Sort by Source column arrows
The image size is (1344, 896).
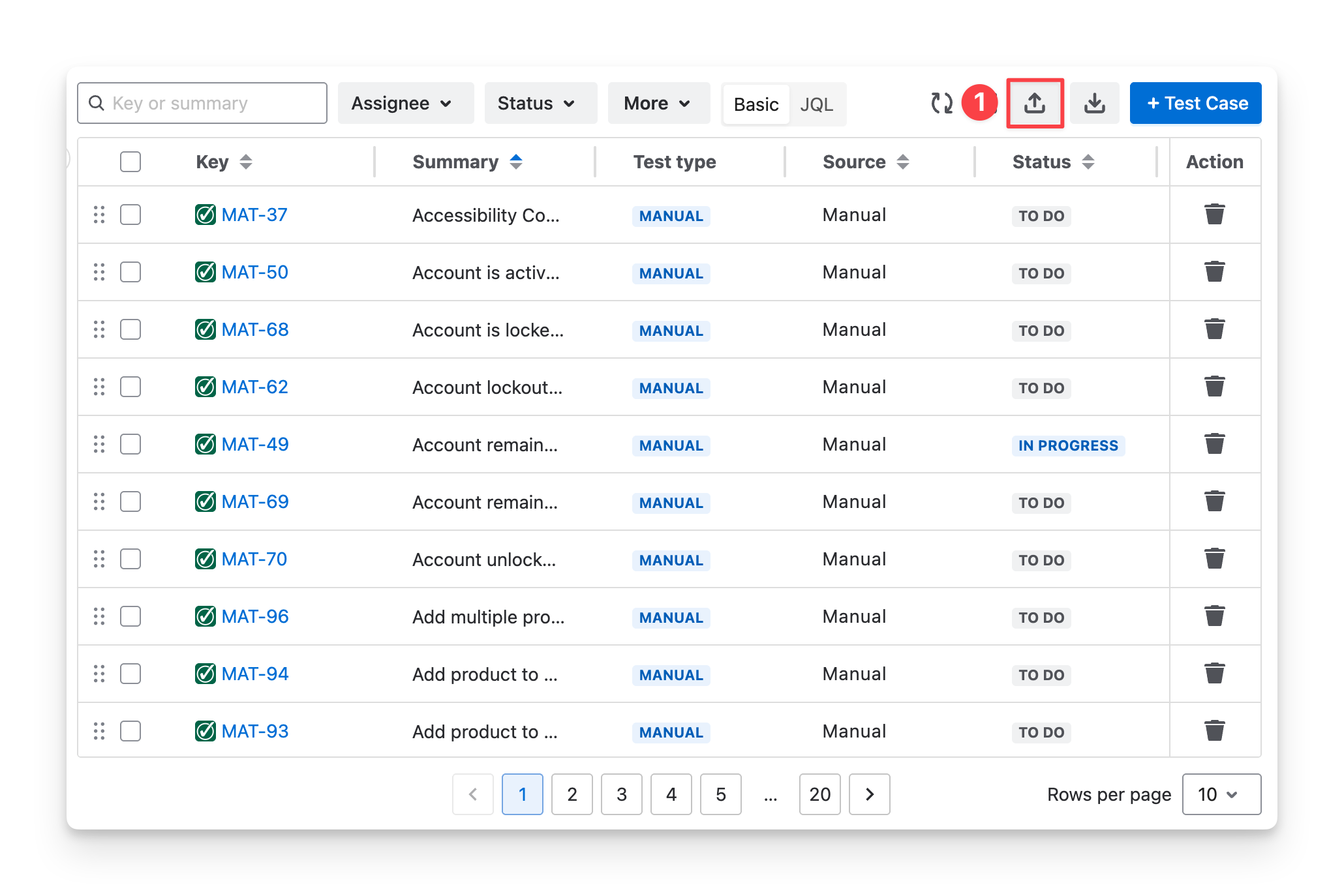903,162
